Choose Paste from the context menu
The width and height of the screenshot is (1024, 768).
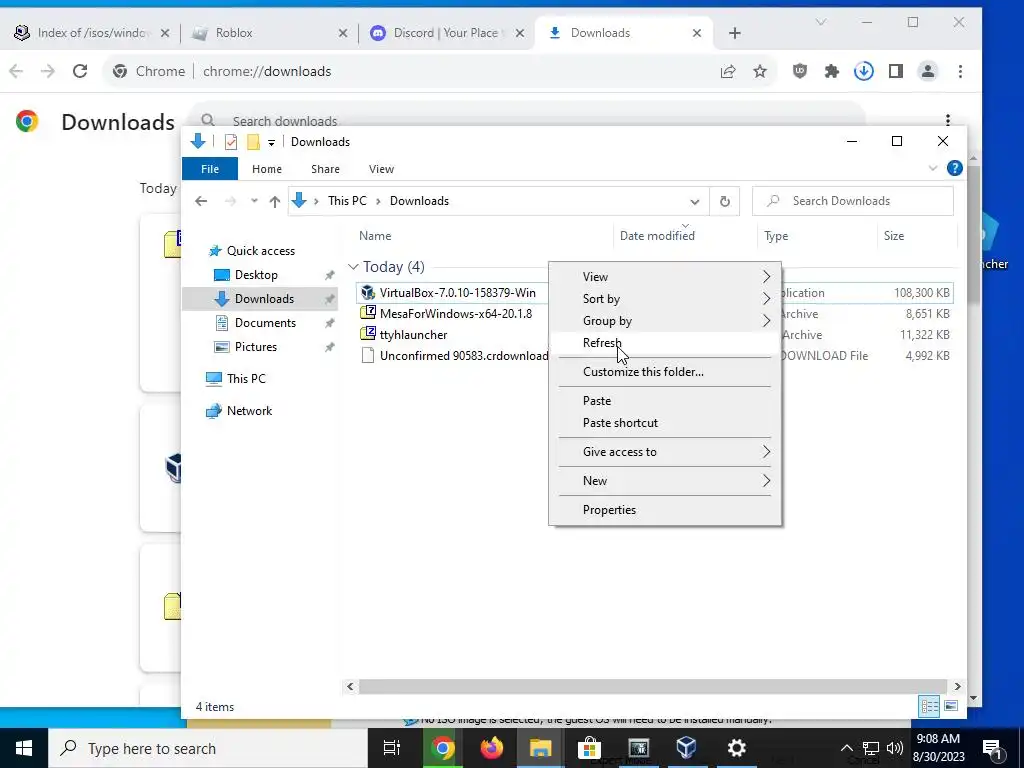point(665,401)
